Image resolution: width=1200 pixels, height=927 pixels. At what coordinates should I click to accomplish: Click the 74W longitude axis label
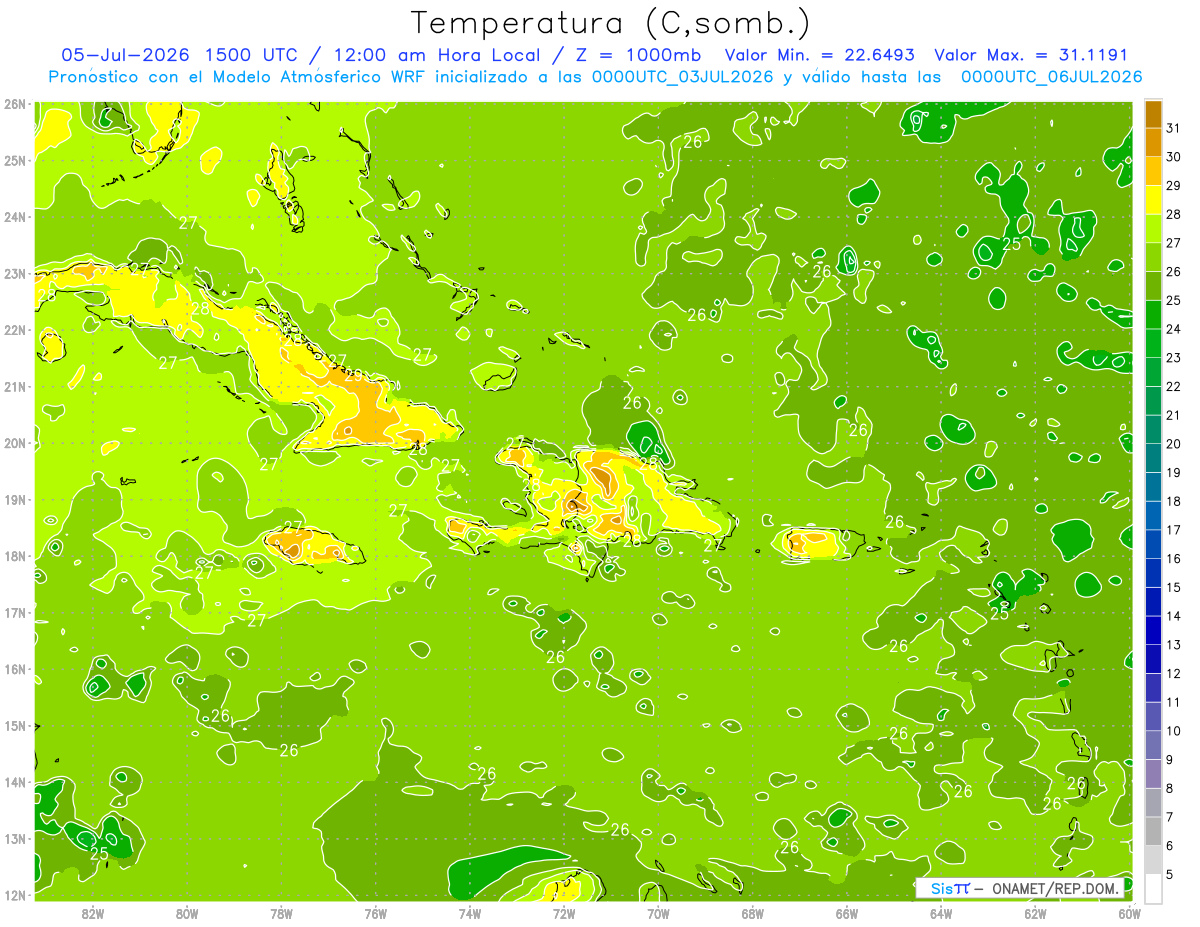click(469, 914)
